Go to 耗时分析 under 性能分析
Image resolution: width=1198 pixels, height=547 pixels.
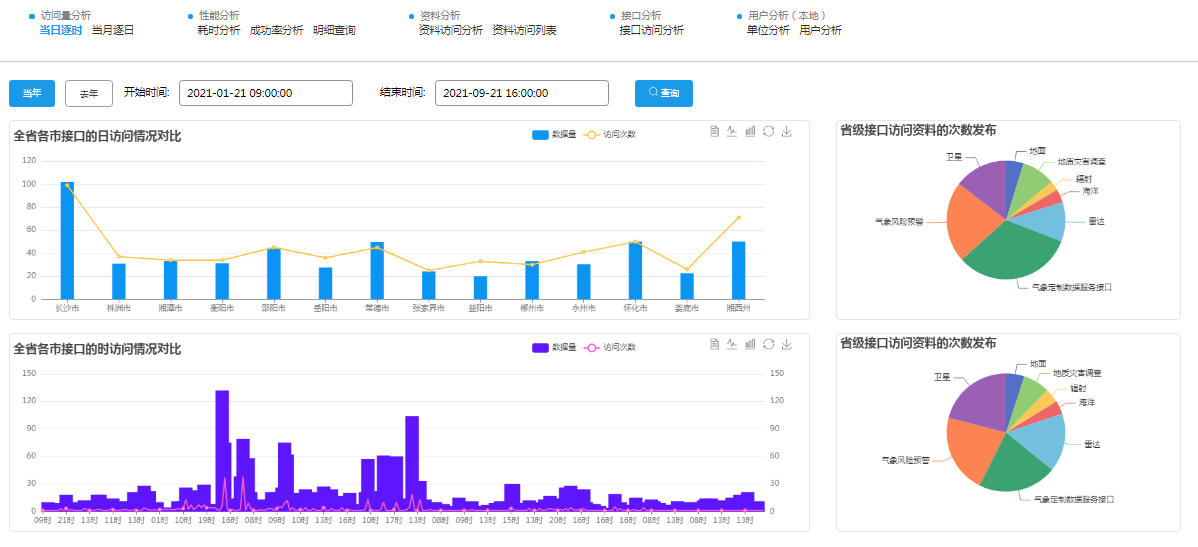(x=219, y=31)
